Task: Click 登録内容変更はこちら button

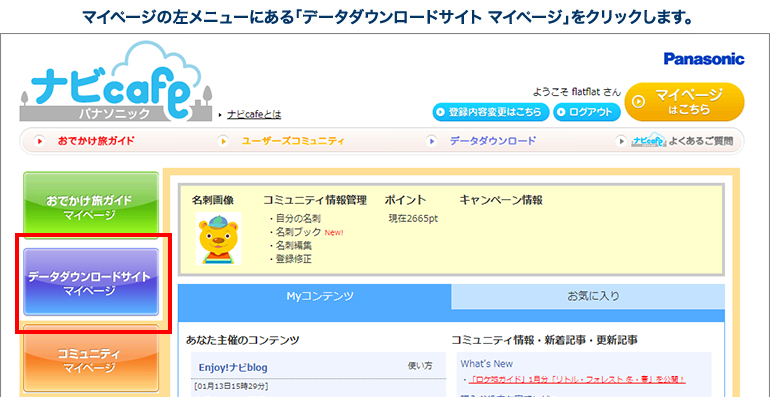Action: [491, 112]
